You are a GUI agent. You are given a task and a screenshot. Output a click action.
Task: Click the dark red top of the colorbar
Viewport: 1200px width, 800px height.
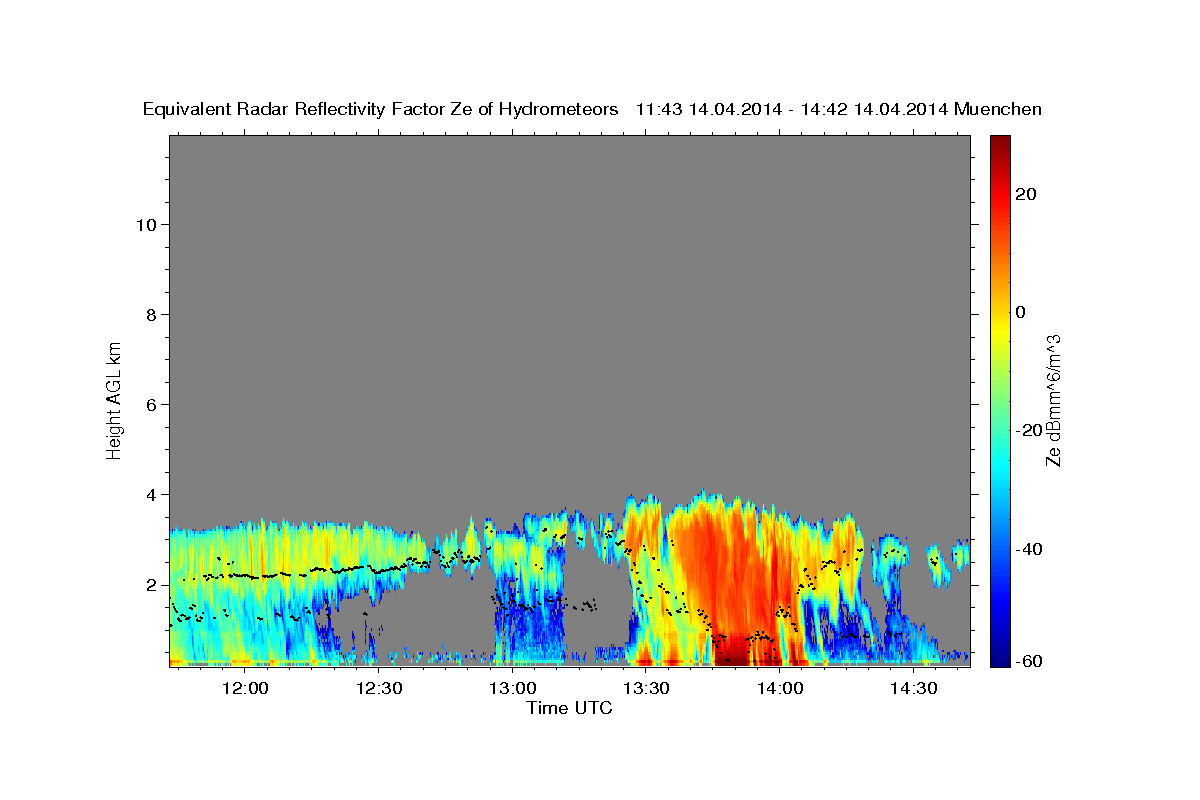(x=1000, y=145)
